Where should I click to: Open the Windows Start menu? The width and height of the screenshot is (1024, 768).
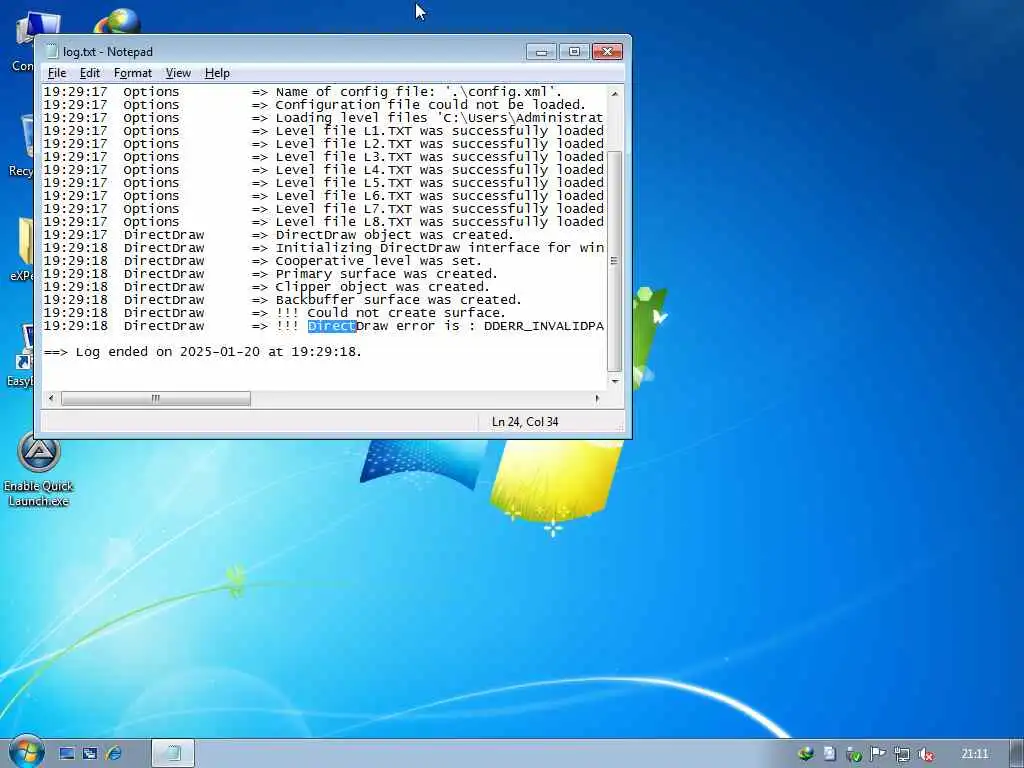tap(26, 752)
